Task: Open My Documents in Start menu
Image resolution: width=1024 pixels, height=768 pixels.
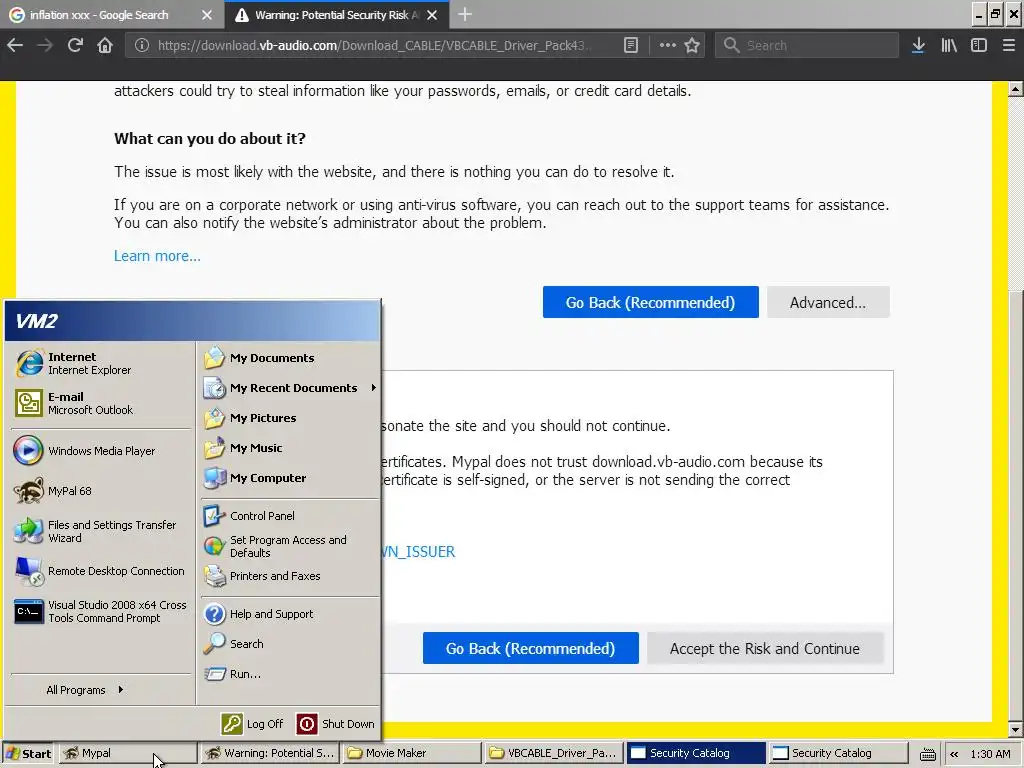Action: [x=290, y=358]
